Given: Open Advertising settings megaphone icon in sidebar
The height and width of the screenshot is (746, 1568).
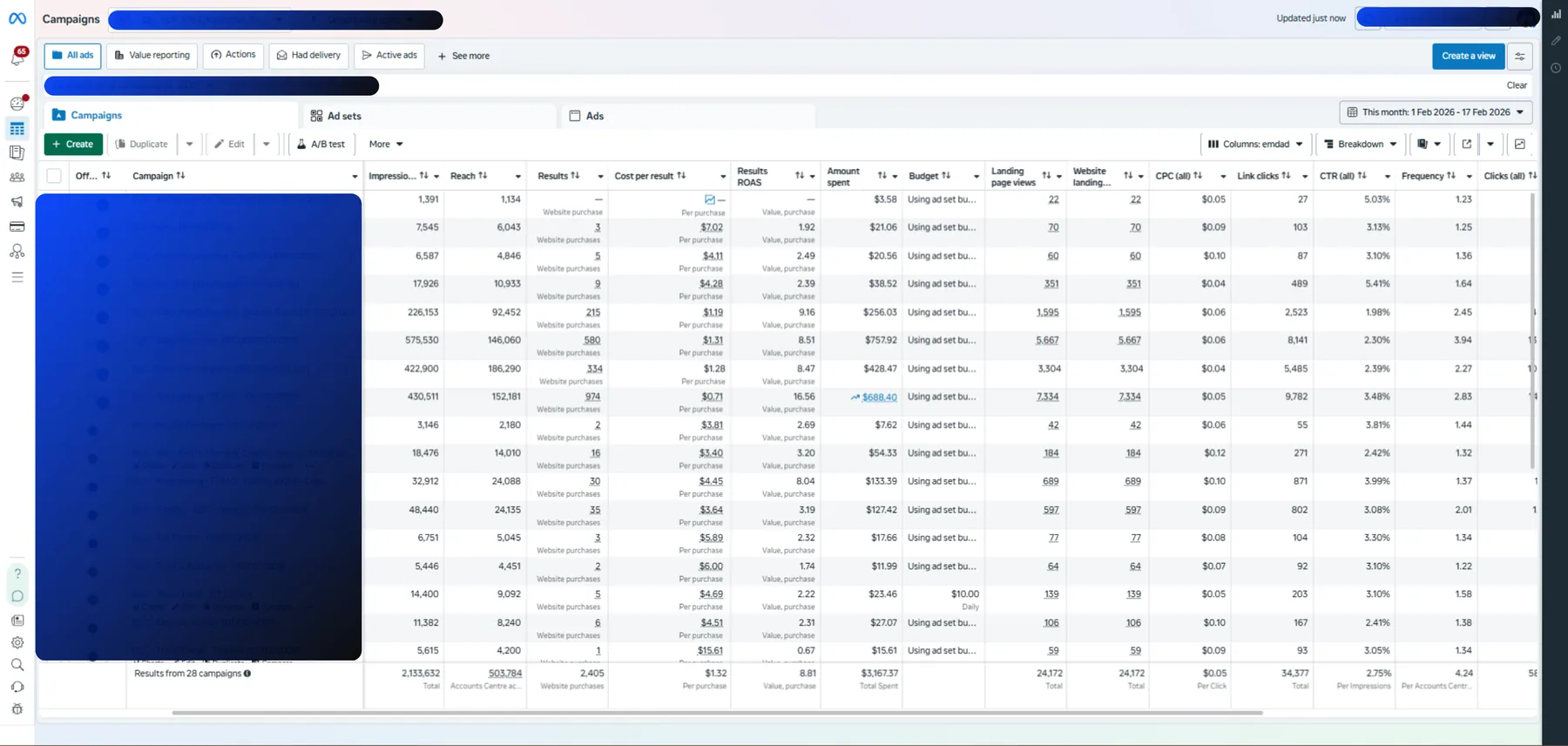Looking at the screenshot, I should 17,201.
